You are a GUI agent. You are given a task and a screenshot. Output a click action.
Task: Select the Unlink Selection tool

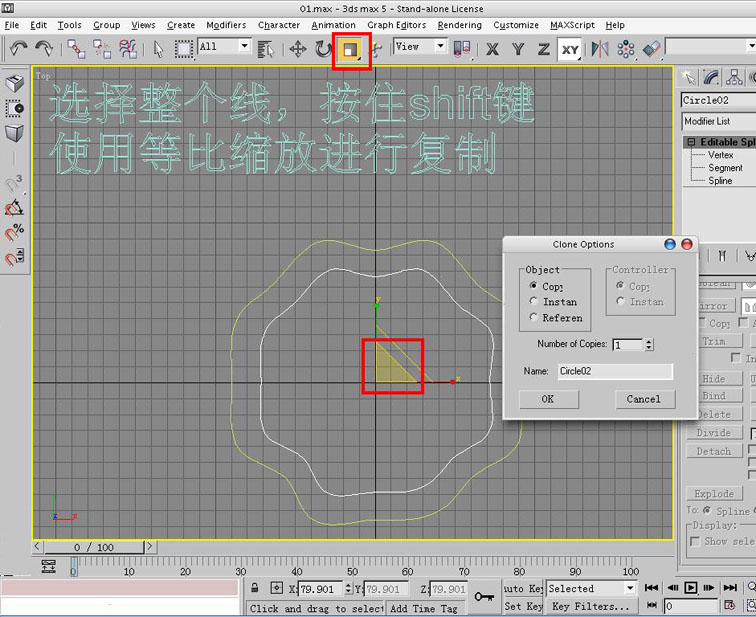[102, 49]
